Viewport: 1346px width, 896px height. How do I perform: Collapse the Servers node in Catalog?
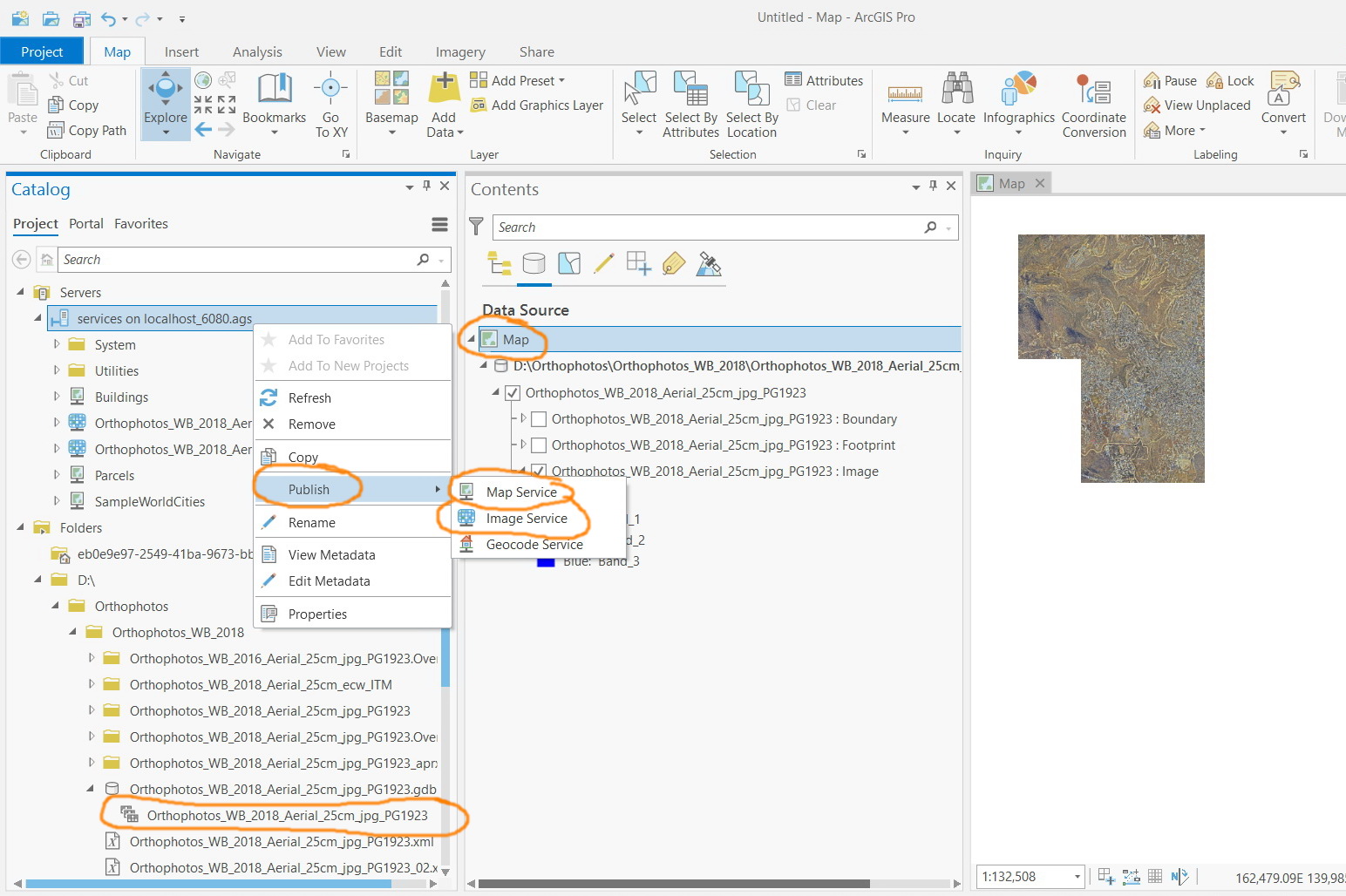20,292
